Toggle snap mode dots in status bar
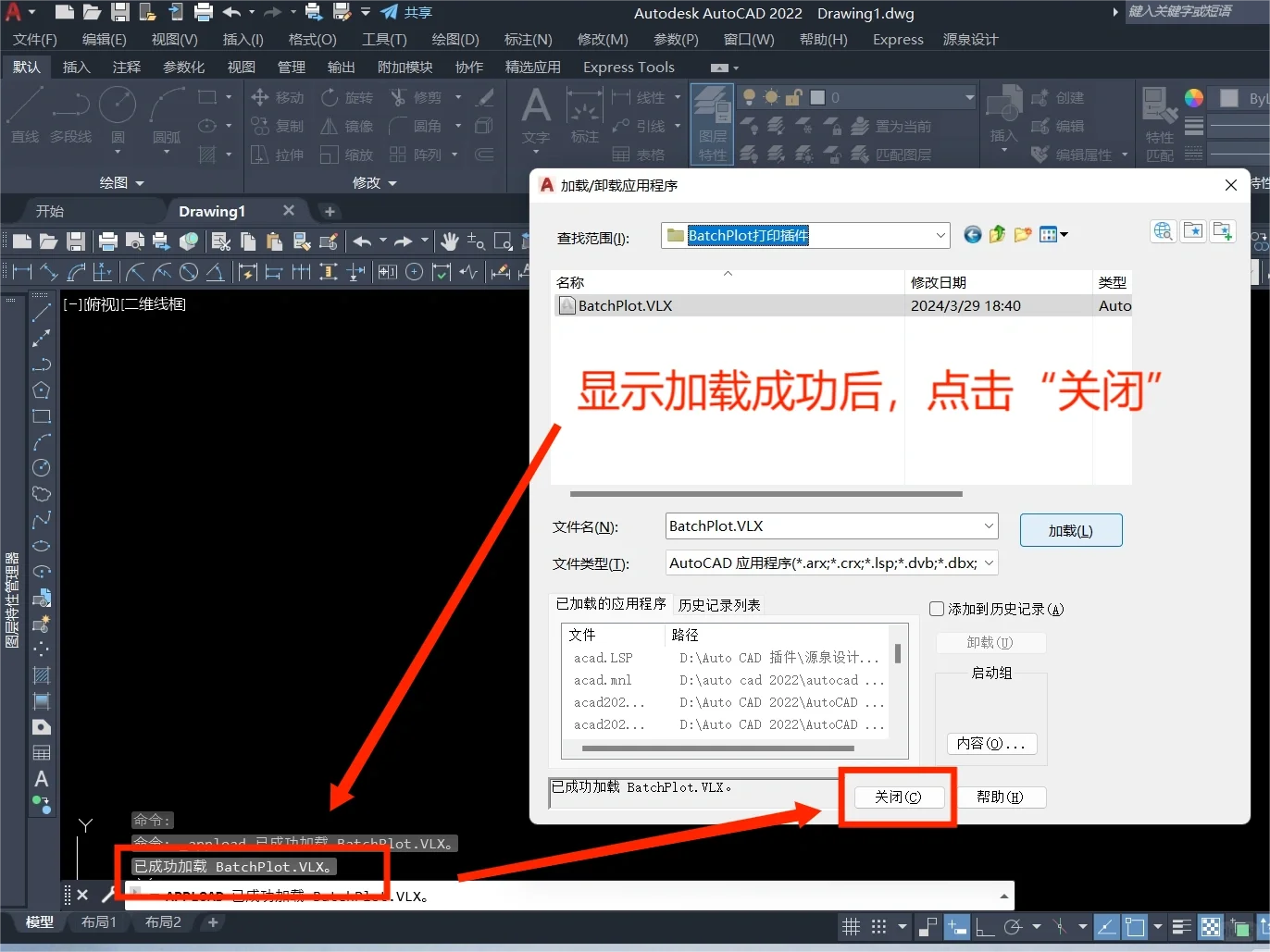This screenshot has width=1270, height=952. 878,926
